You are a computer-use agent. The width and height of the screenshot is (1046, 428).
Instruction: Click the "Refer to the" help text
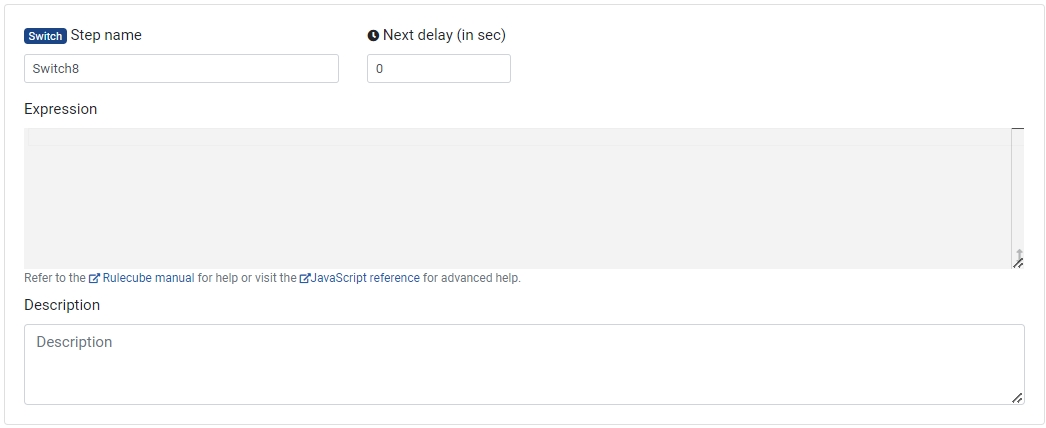pyautogui.click(x=54, y=278)
